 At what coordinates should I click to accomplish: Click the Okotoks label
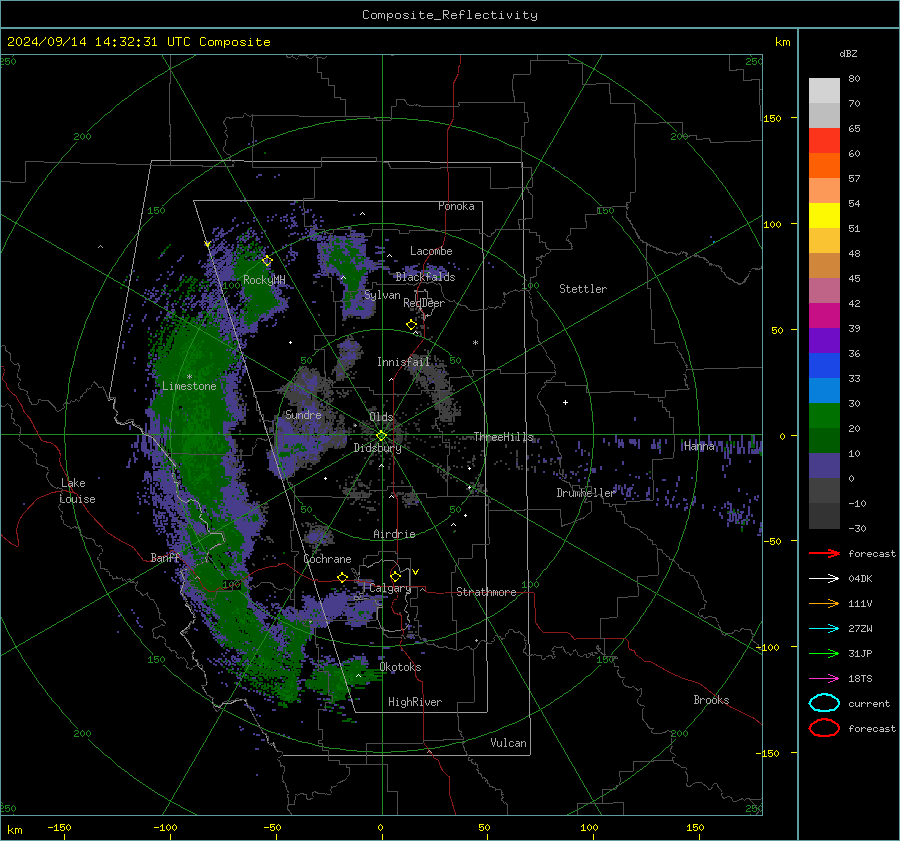tap(400, 667)
